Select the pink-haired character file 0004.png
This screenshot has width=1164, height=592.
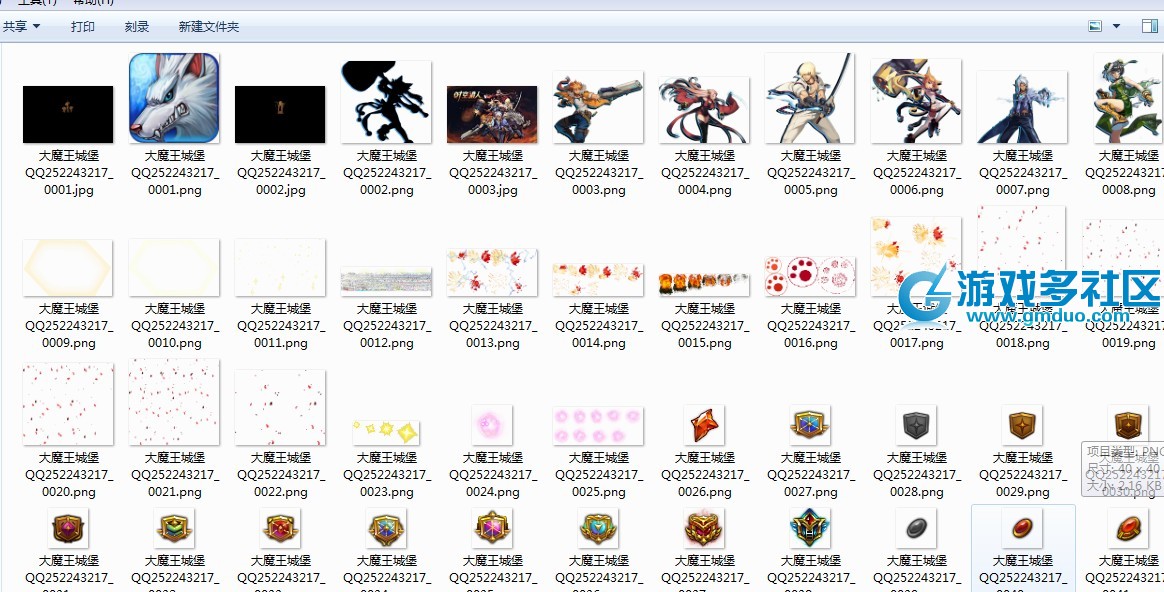[x=704, y=110]
